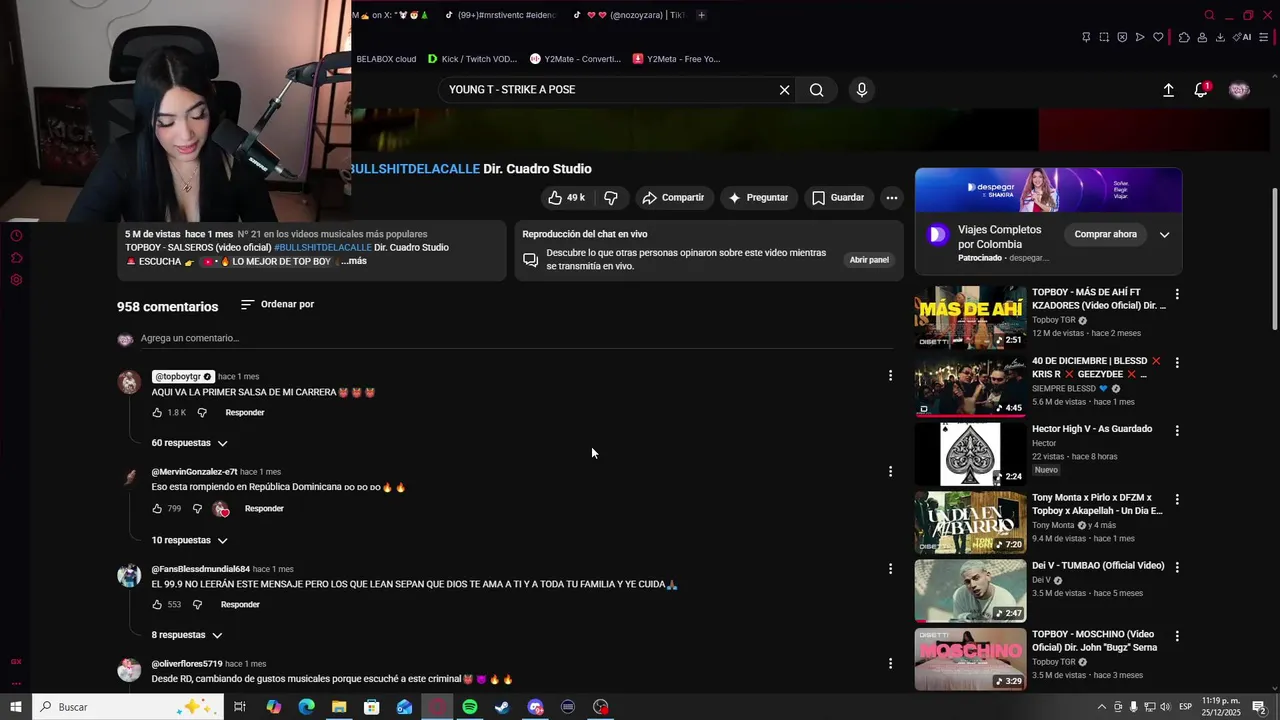Click the #BULLSHITDELACALLE hashtag in description
Viewport: 1280px width, 720px height.
click(x=323, y=248)
